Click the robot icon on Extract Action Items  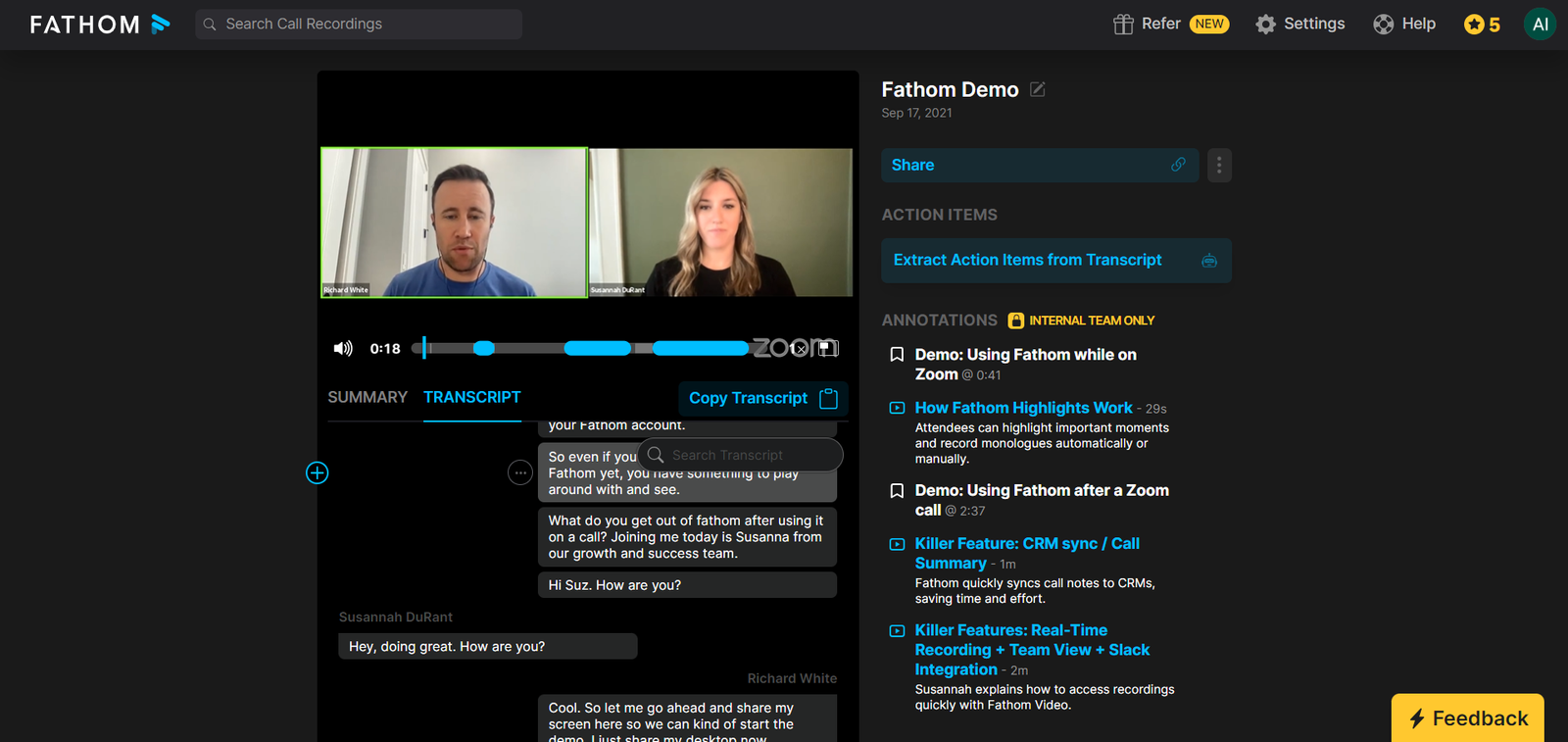point(1209,261)
